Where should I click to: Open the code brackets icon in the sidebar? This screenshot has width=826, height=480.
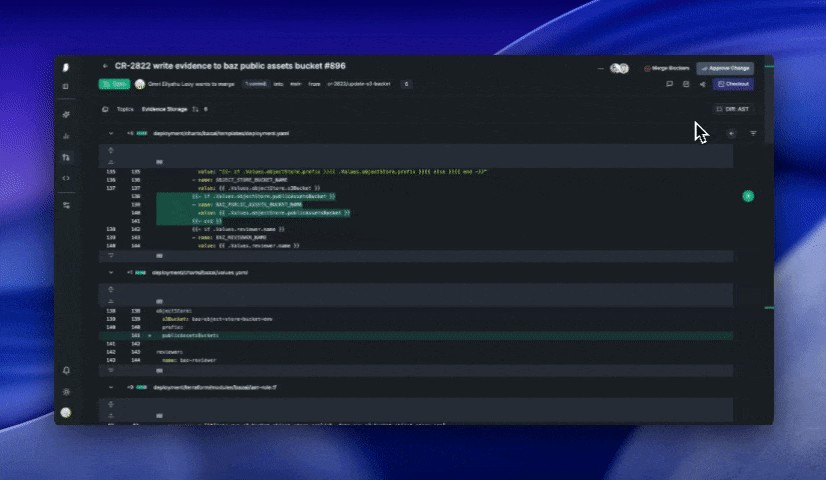coord(66,178)
